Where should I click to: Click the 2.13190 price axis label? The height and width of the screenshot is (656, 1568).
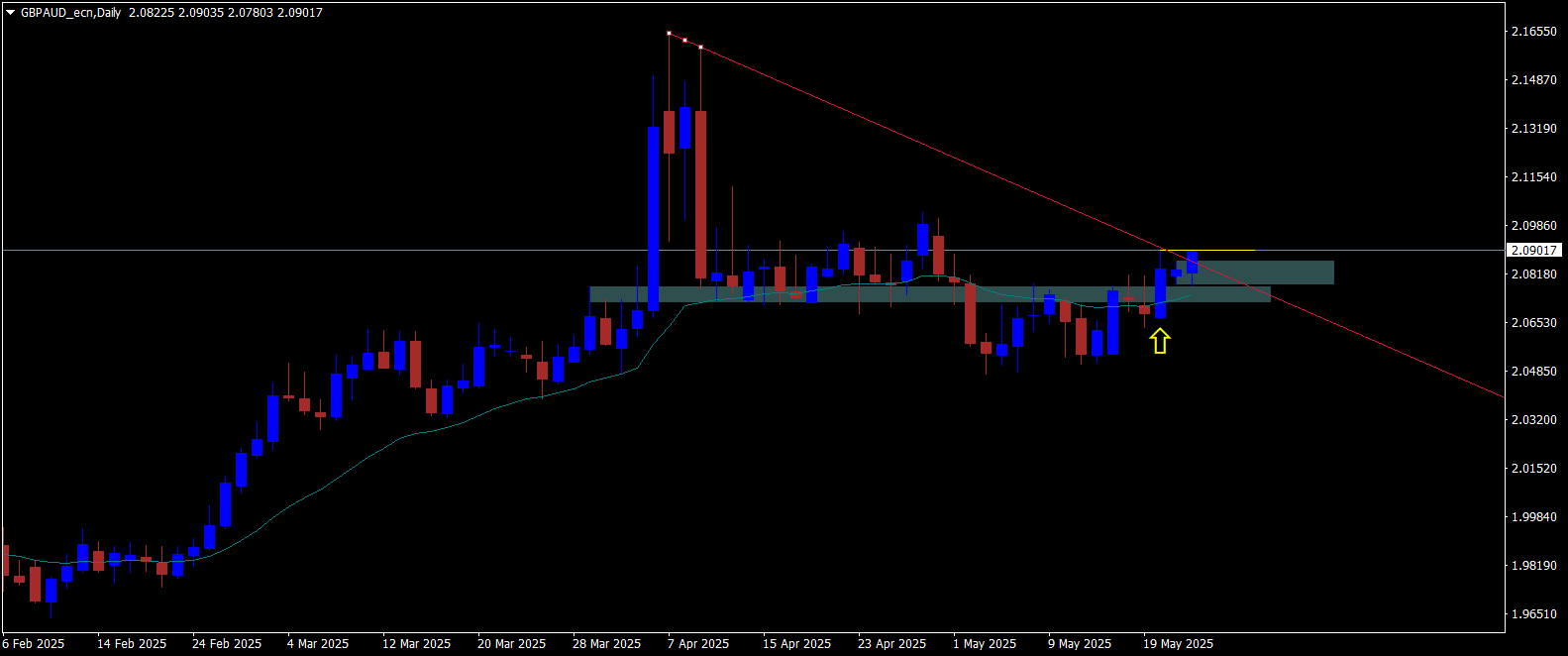pos(1533,129)
